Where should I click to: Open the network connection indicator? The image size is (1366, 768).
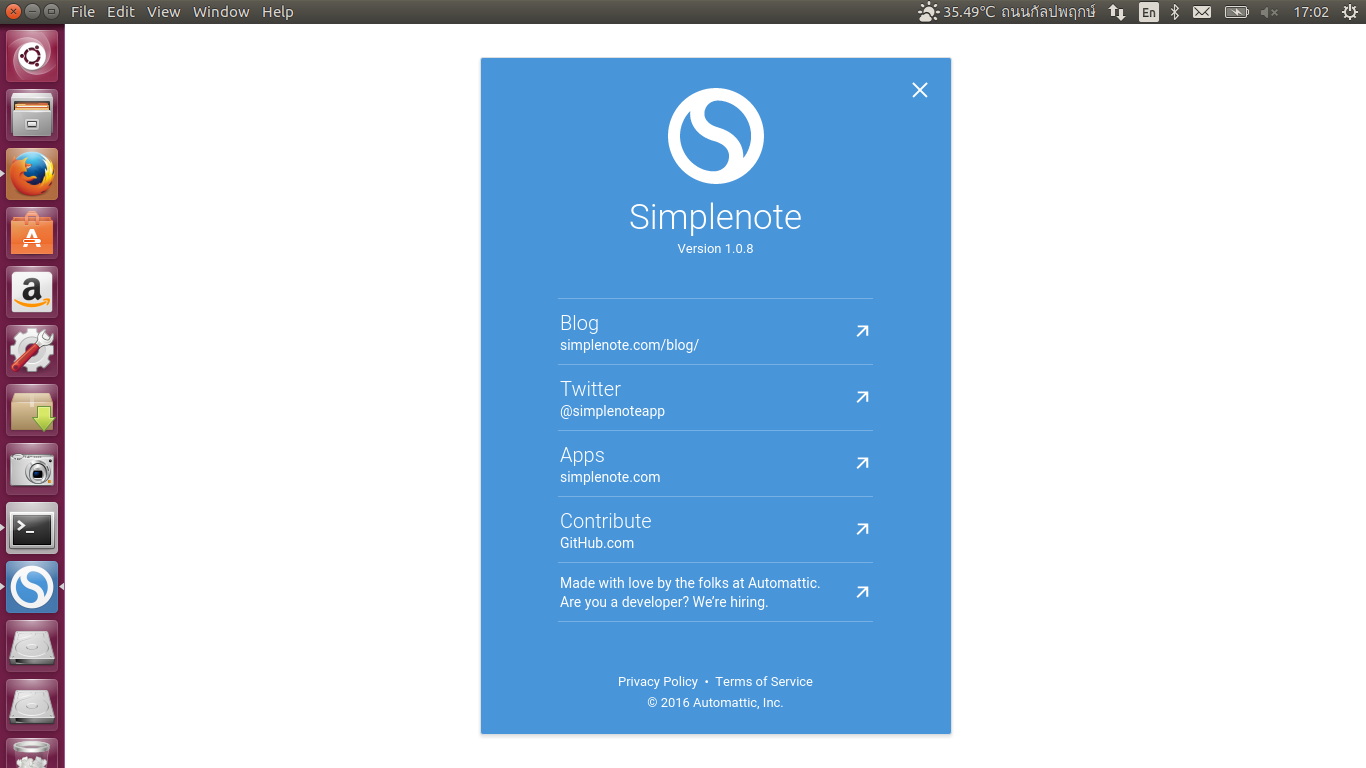click(1117, 12)
